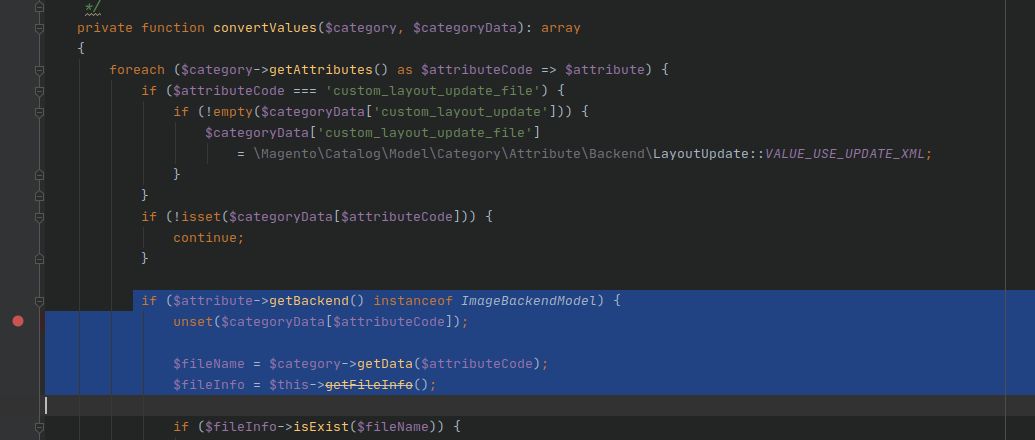Image resolution: width=1035 pixels, height=440 pixels.
Task: Click the comment closing */ marker
Action: click(92, 7)
